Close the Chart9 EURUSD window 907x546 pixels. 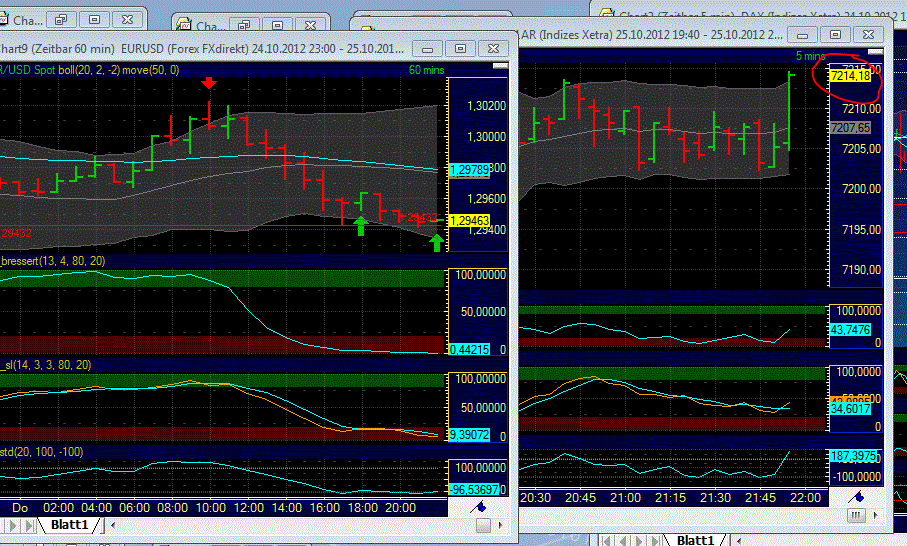tap(493, 49)
